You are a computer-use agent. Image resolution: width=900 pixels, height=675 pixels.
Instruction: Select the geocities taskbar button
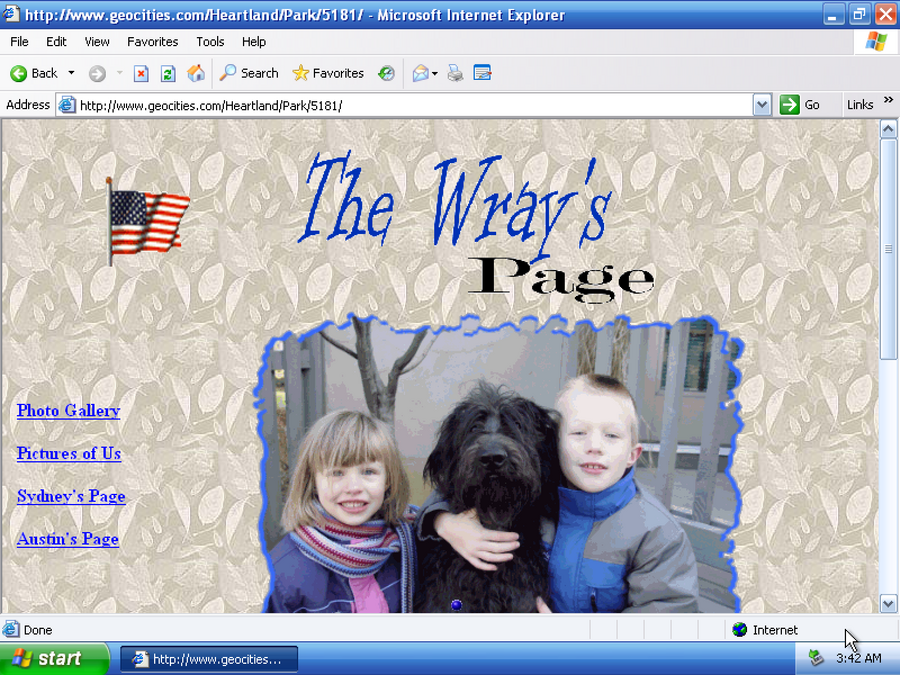coord(209,659)
